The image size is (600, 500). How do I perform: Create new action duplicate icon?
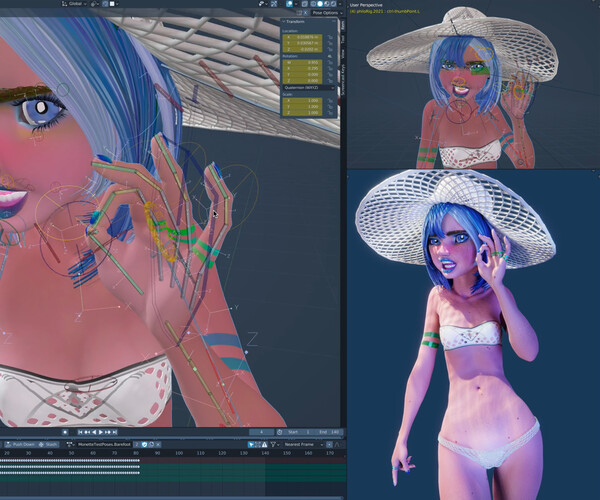click(151, 444)
